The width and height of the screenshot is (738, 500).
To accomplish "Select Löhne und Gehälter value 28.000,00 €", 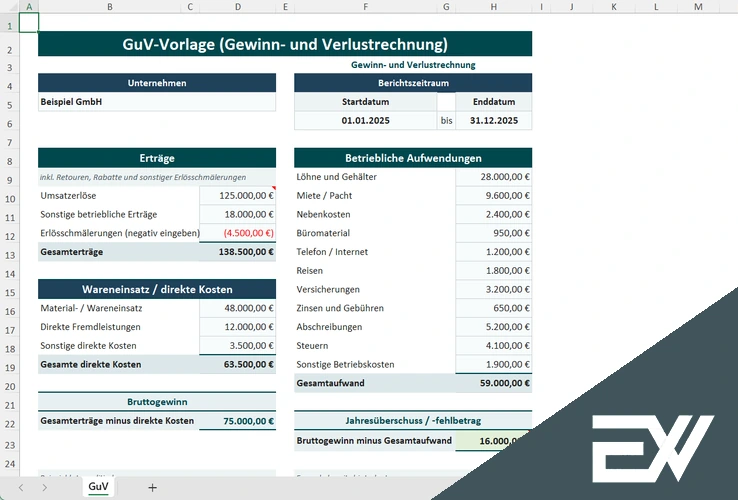I will click(494, 177).
